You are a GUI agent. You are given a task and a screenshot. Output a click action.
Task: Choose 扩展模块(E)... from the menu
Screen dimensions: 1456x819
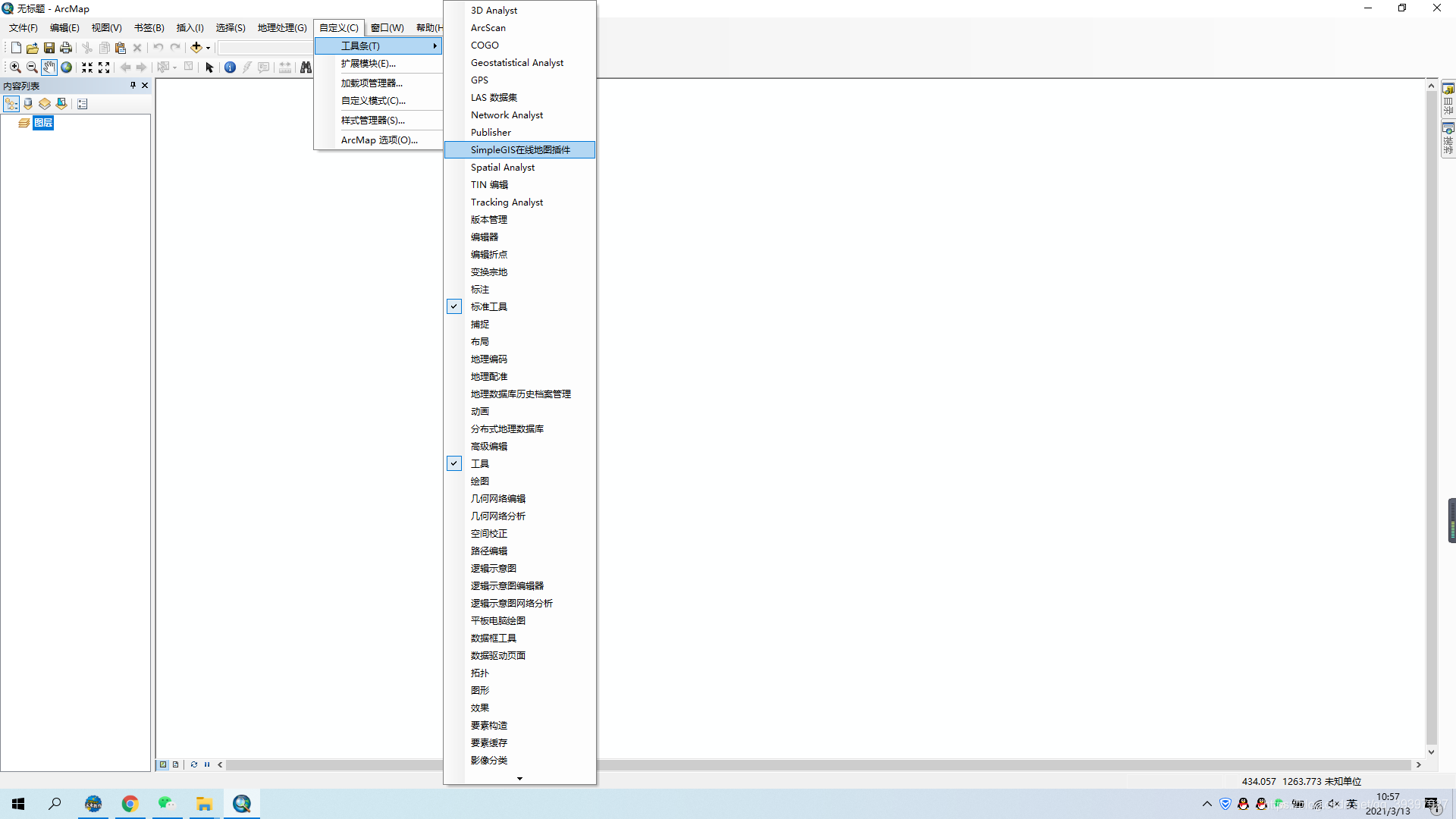pos(369,64)
